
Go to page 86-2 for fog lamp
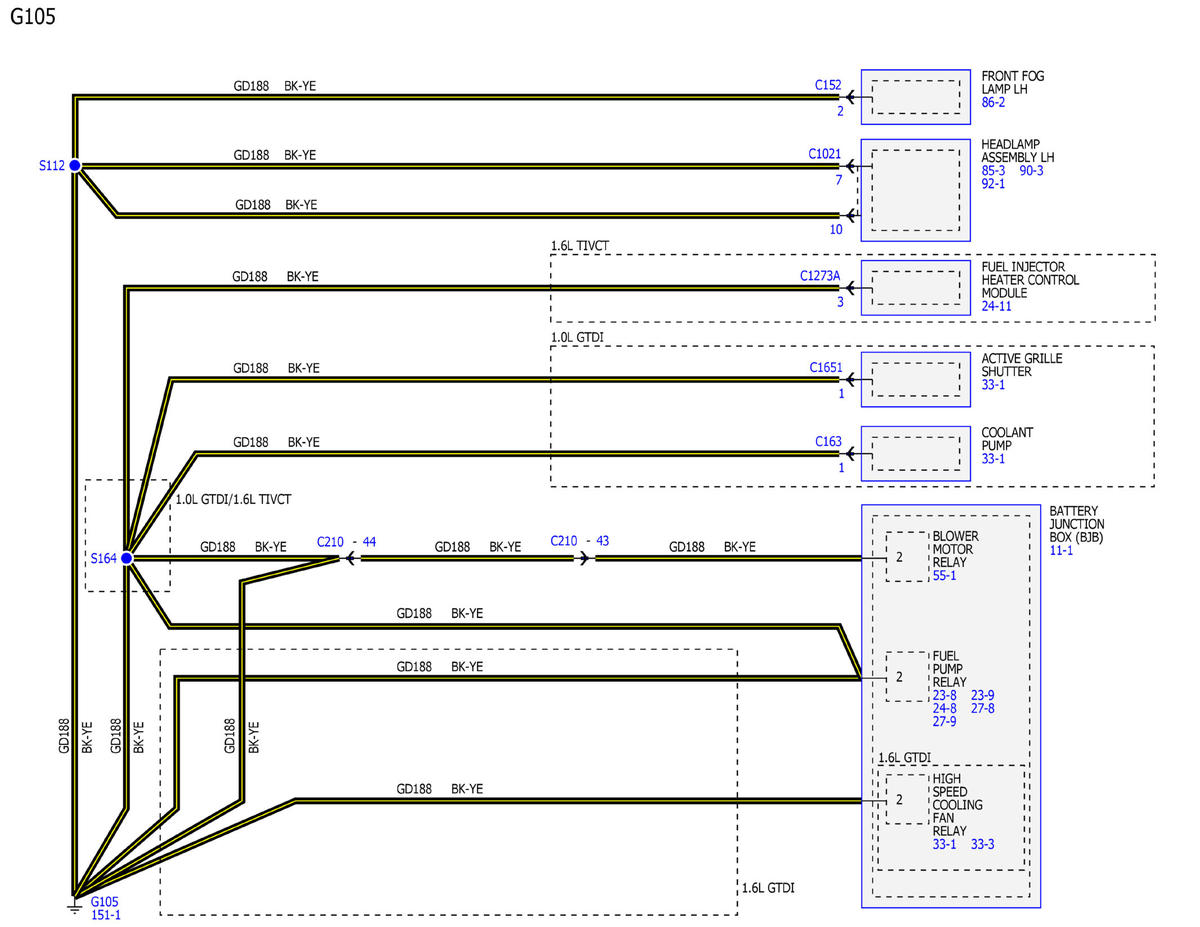click(x=994, y=102)
